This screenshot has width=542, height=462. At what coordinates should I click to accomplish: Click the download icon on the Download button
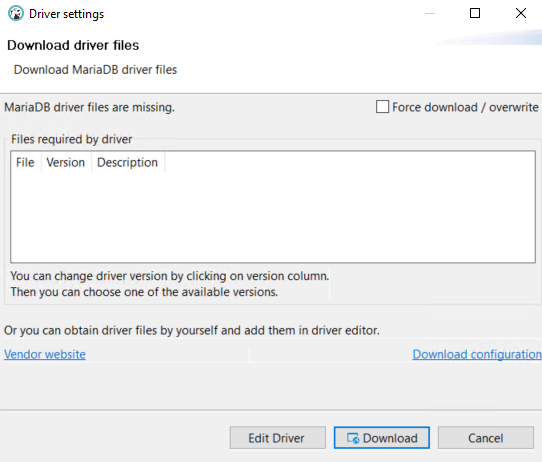353,438
